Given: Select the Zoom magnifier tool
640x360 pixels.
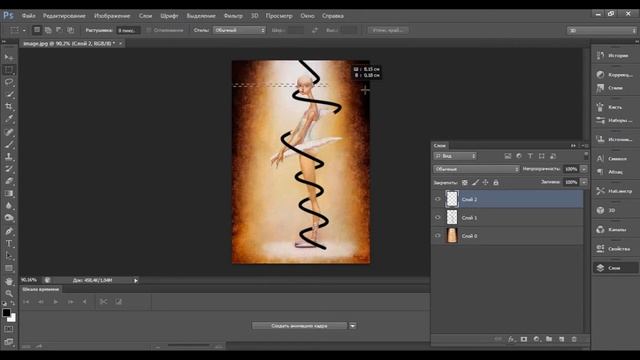Looking at the screenshot, I should point(9,293).
